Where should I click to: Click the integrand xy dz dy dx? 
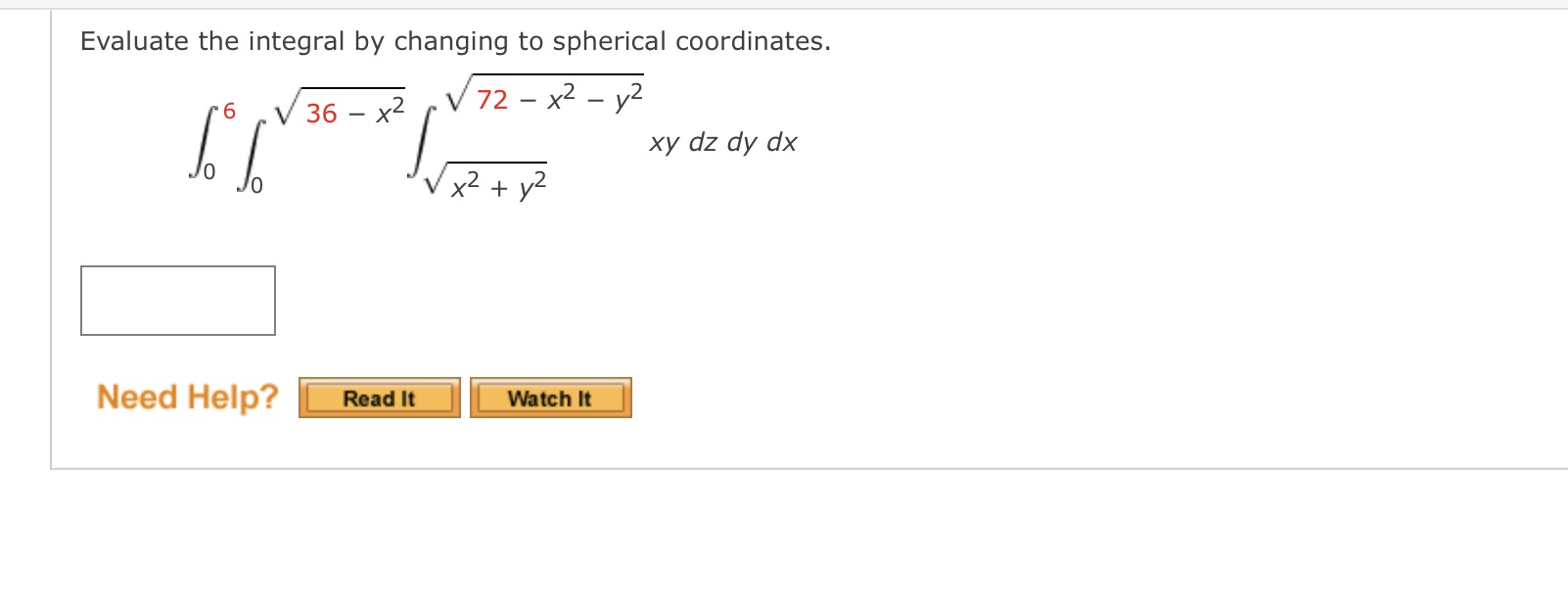tap(723, 142)
